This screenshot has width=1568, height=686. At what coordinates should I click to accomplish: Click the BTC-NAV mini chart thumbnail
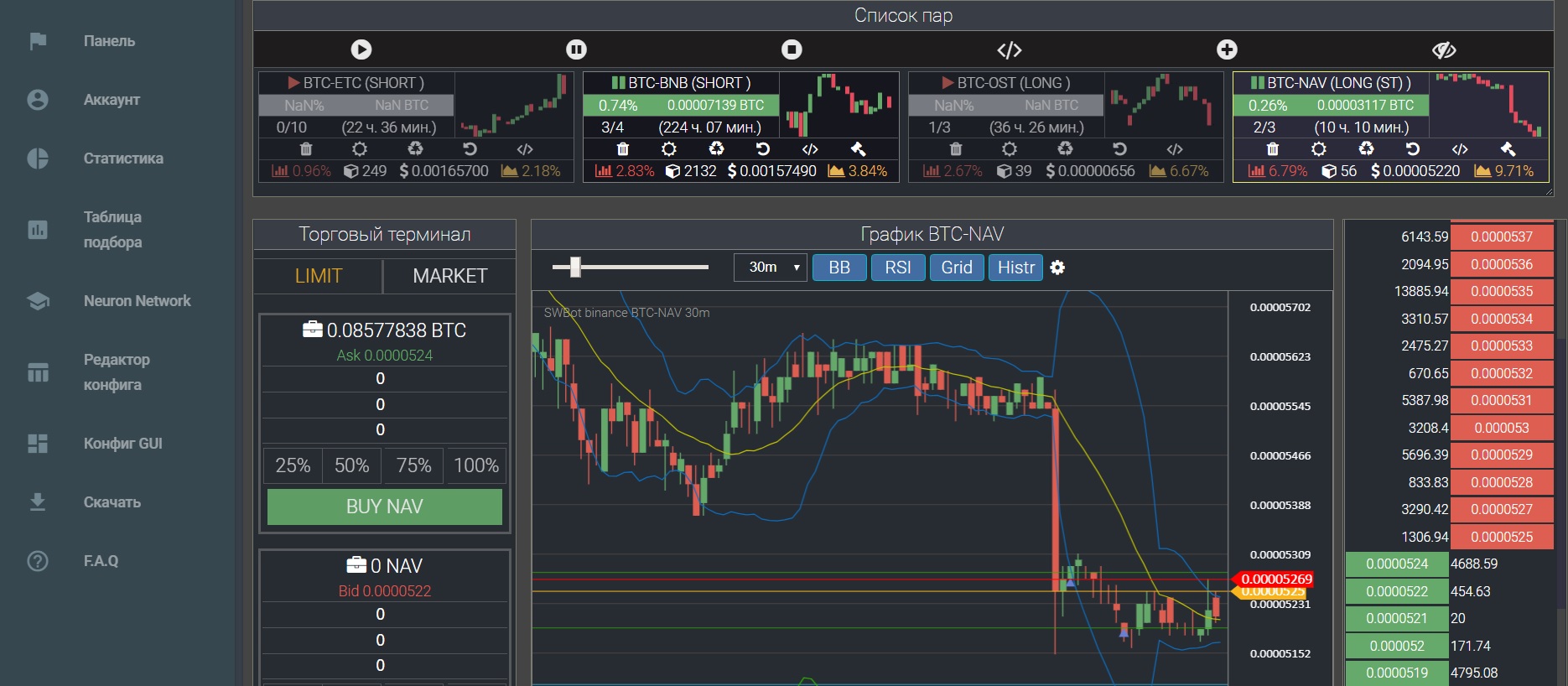(x=1489, y=105)
